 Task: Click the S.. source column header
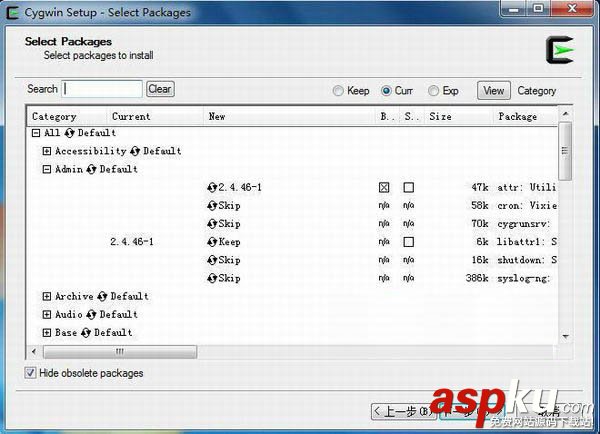pos(412,116)
